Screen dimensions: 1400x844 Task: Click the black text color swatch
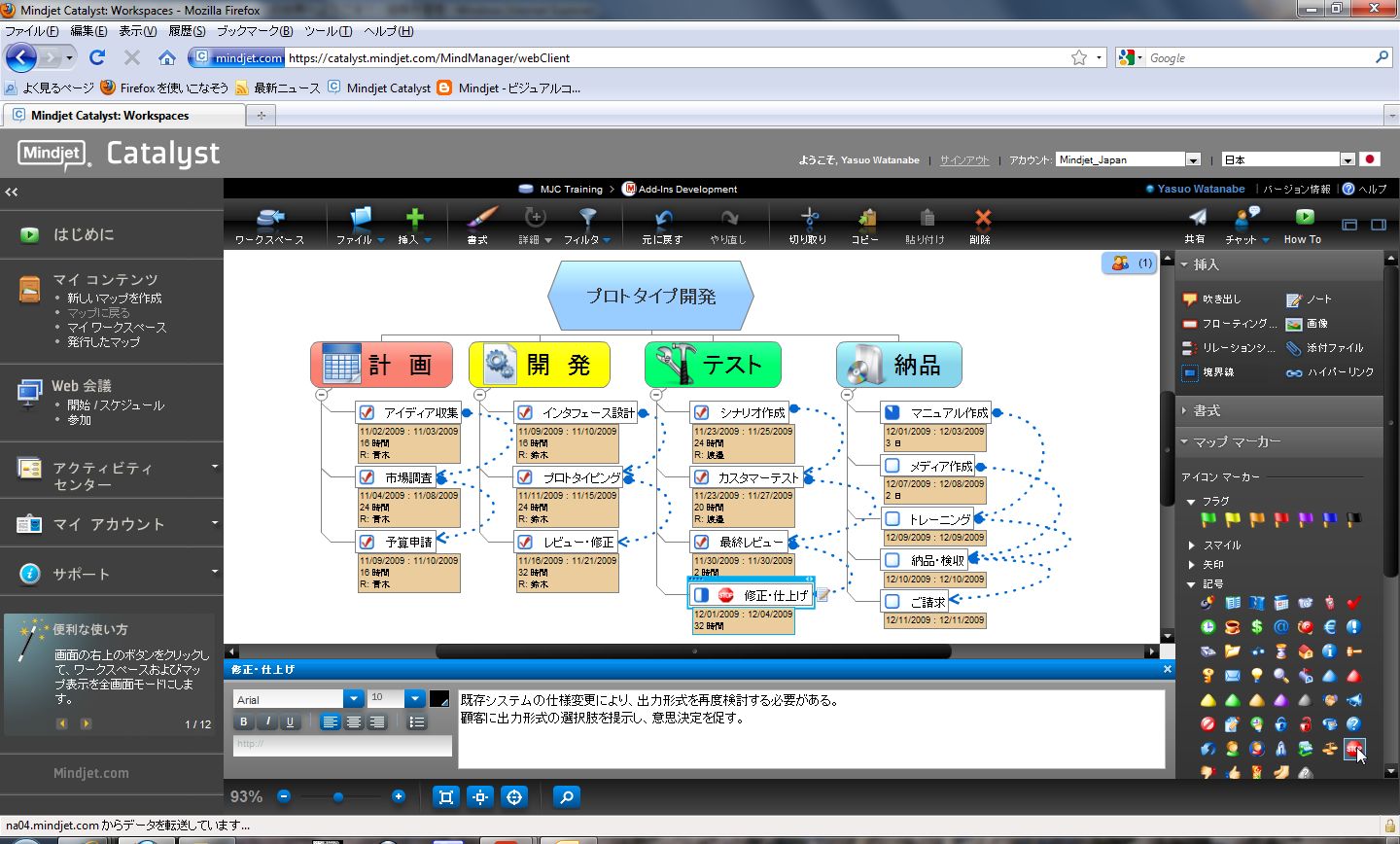click(x=439, y=699)
